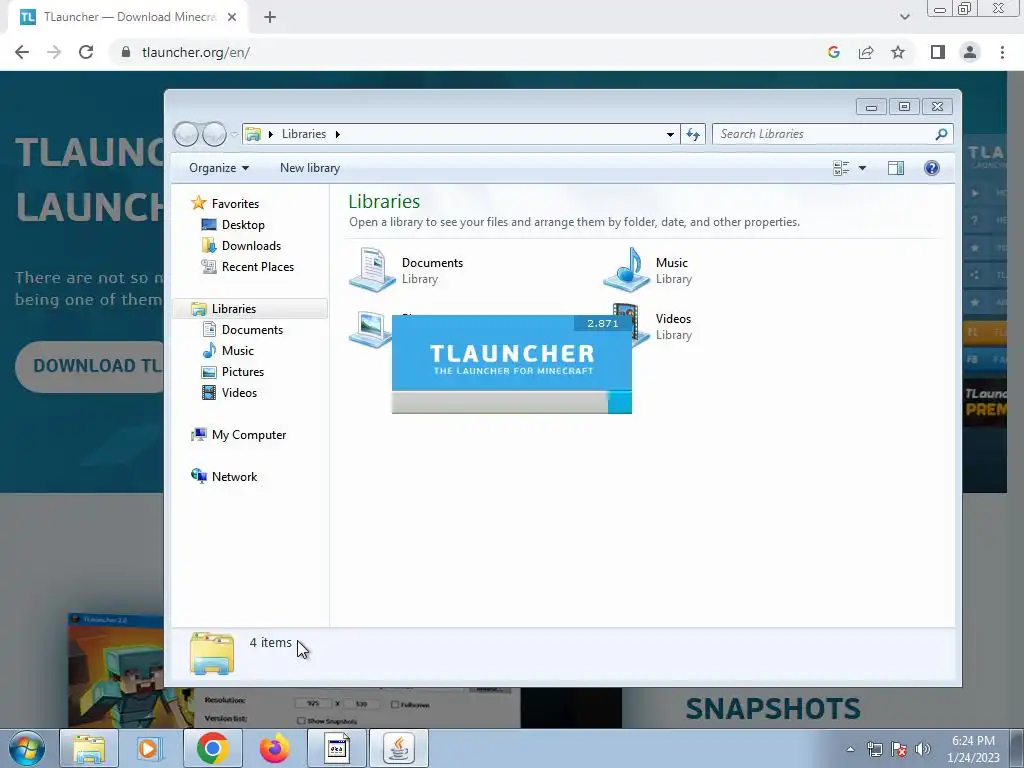Click the TLauncher splash logo
Screen dimensions: 1024x768
(511, 359)
